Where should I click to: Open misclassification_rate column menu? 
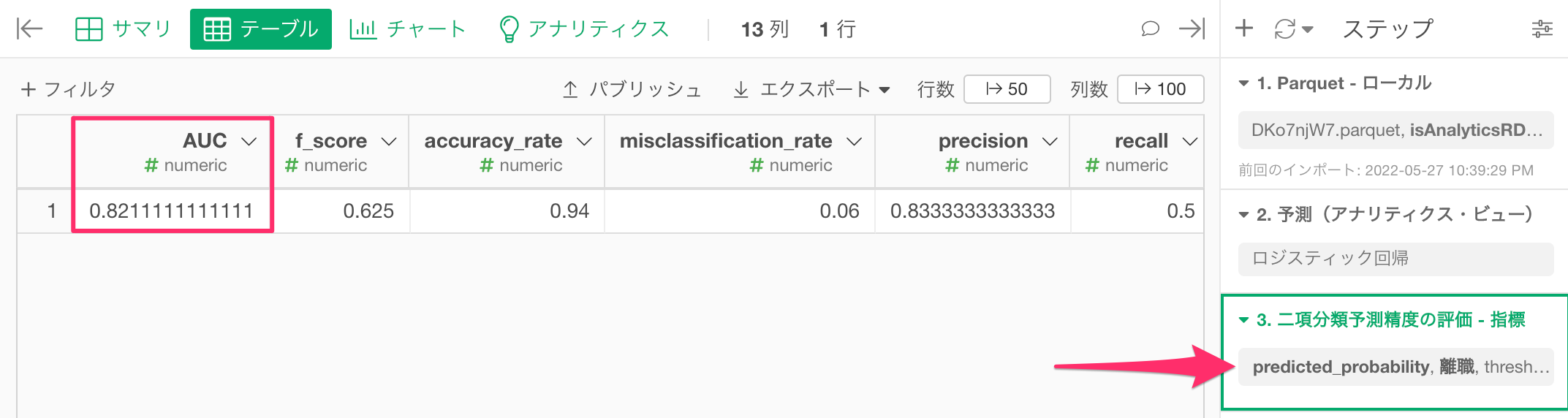[854, 141]
